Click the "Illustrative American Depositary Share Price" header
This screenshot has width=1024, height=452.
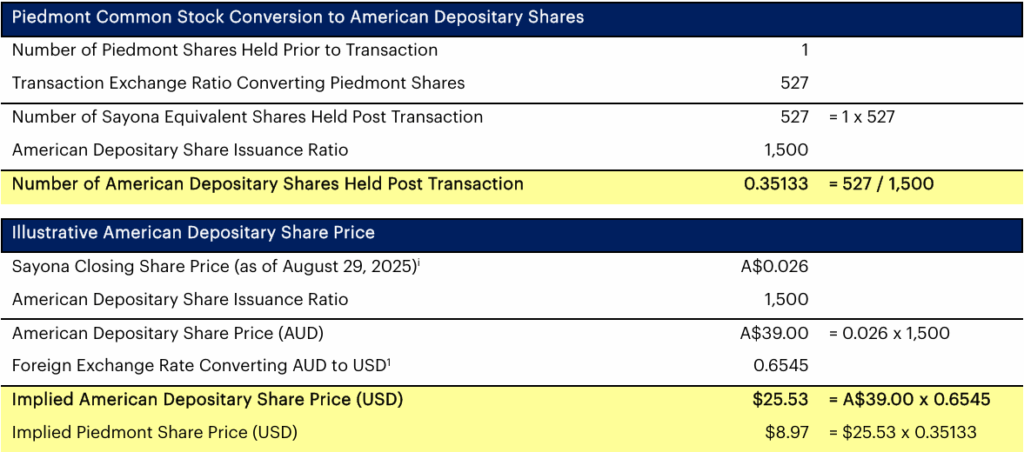click(193, 233)
